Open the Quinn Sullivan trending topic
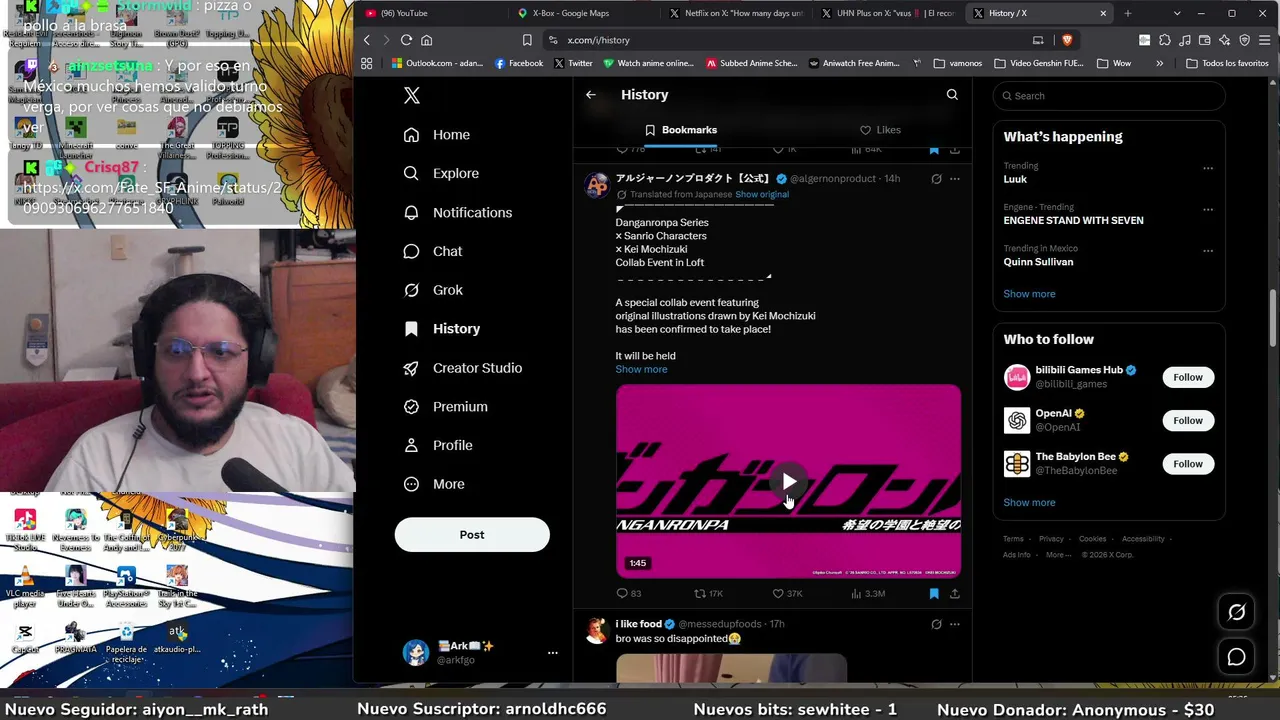This screenshot has height=720, width=1280. pyautogui.click(x=1039, y=262)
